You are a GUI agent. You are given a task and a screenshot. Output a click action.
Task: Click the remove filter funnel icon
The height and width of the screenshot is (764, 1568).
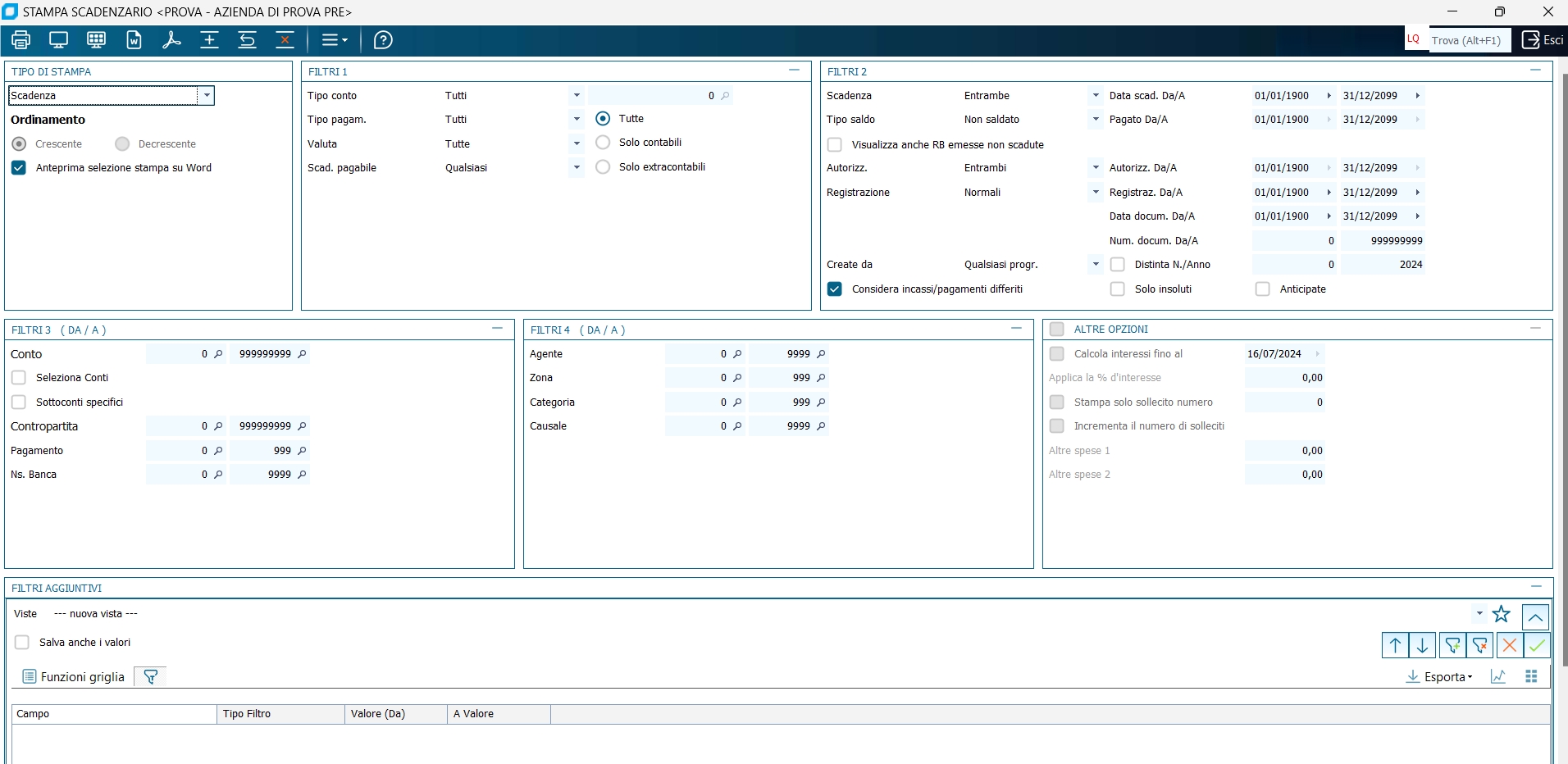[x=1480, y=646]
